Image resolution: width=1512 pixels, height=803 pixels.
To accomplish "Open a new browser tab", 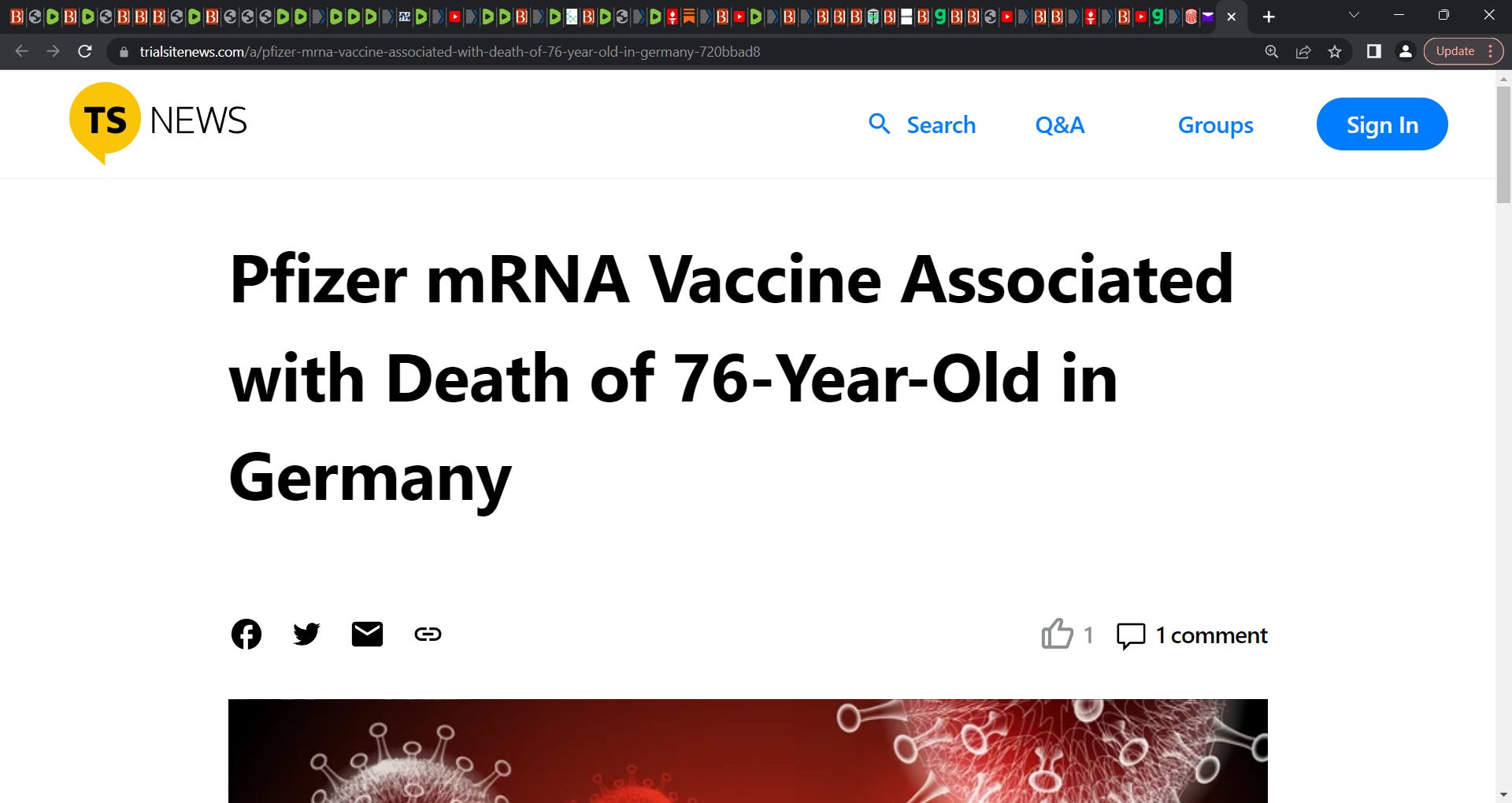I will [x=1269, y=17].
